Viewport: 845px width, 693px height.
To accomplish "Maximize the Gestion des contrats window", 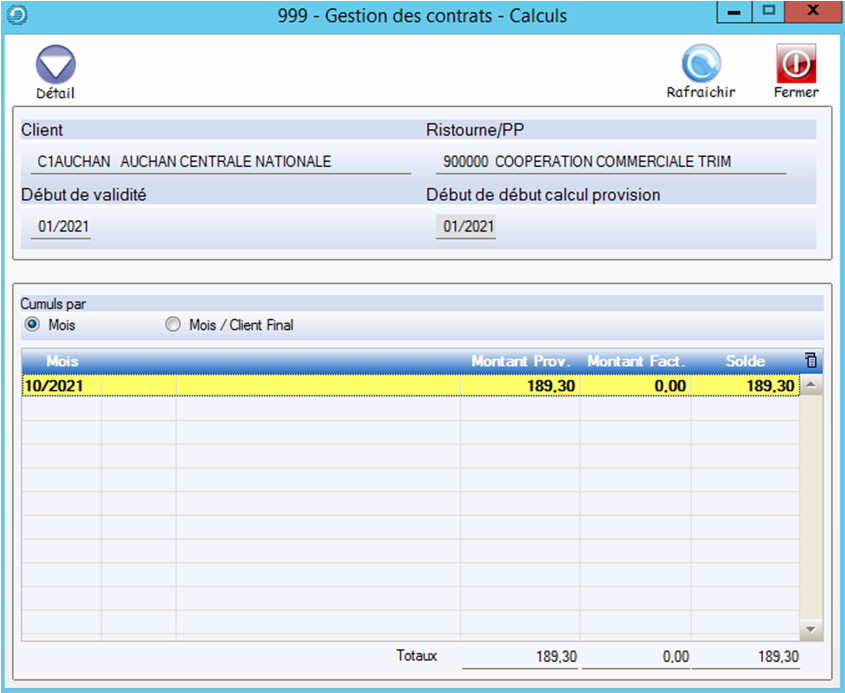I will point(768,12).
